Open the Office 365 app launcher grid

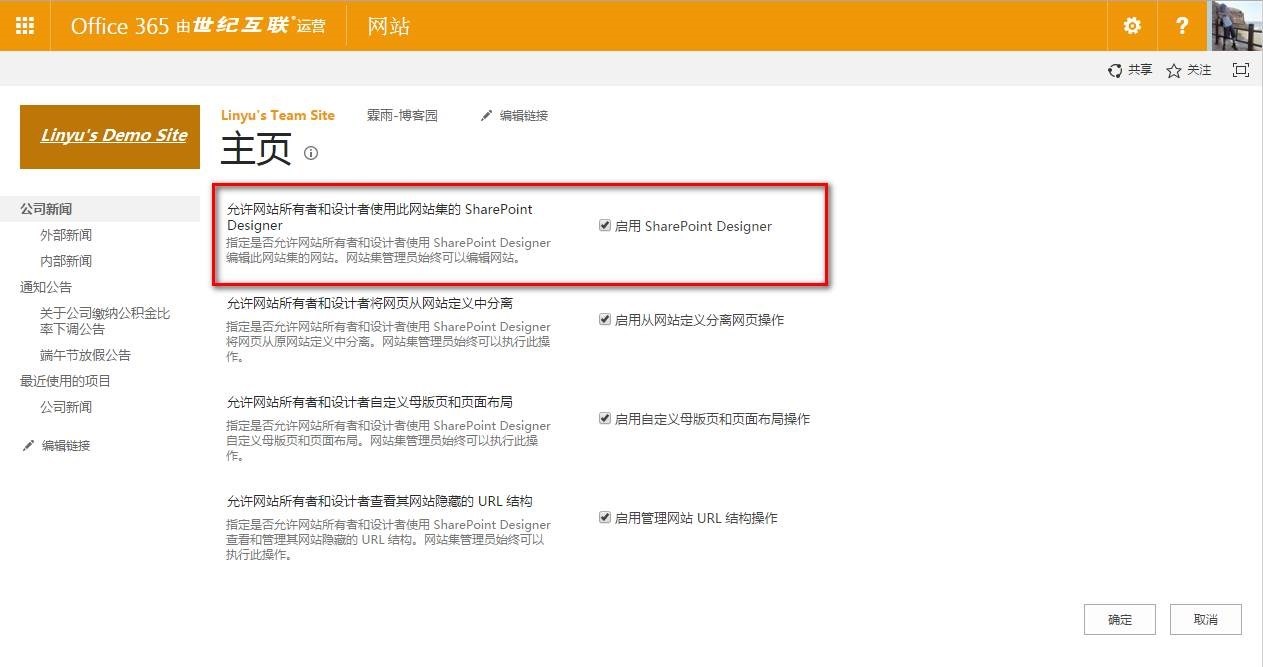[x=25, y=26]
